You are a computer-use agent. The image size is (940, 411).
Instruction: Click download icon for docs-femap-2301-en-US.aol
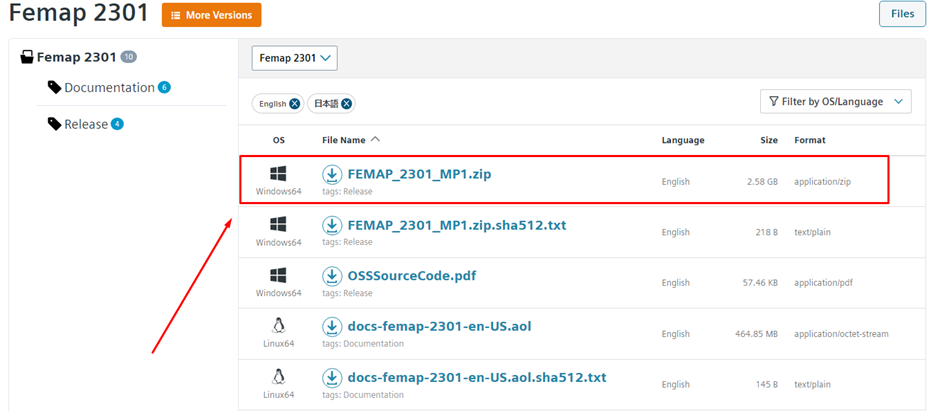[331, 327]
